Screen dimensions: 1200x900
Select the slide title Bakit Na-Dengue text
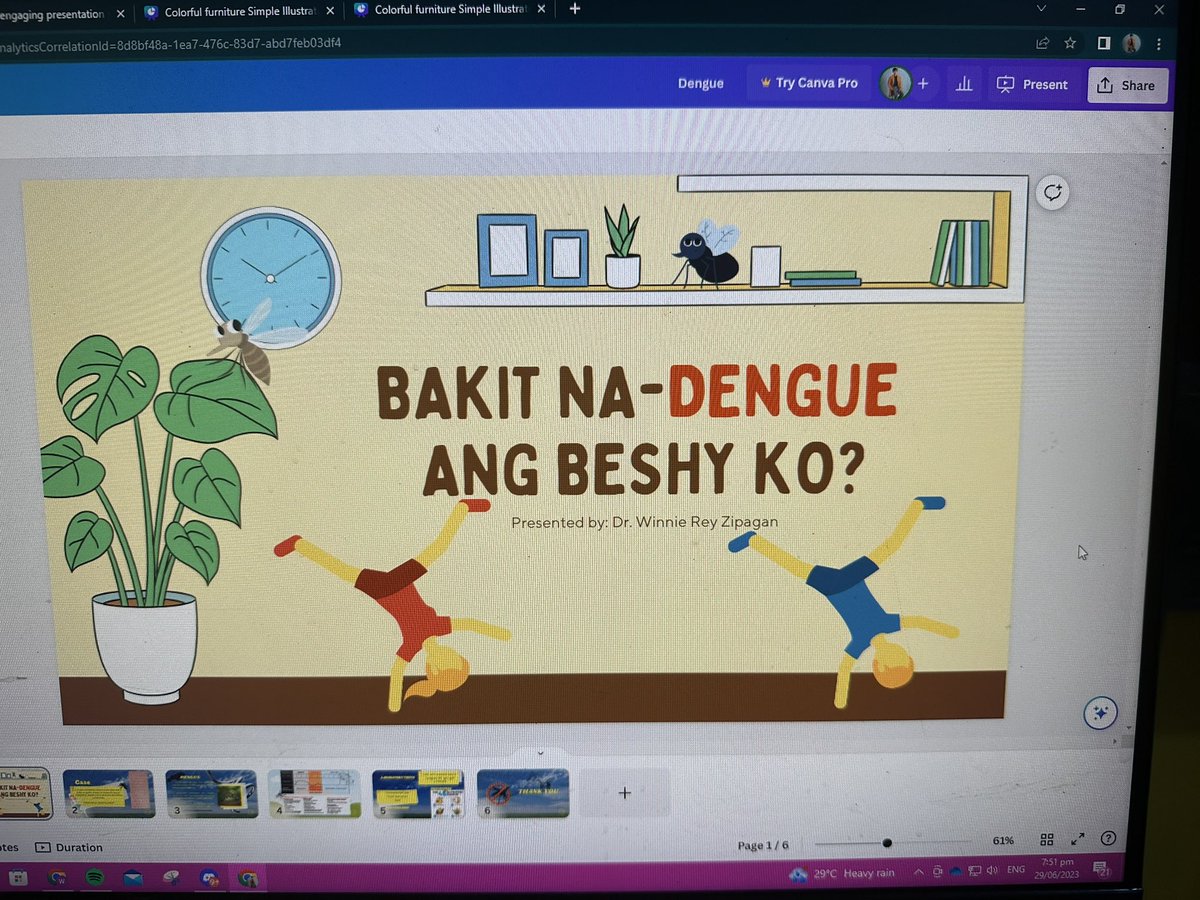pyautogui.click(x=637, y=430)
